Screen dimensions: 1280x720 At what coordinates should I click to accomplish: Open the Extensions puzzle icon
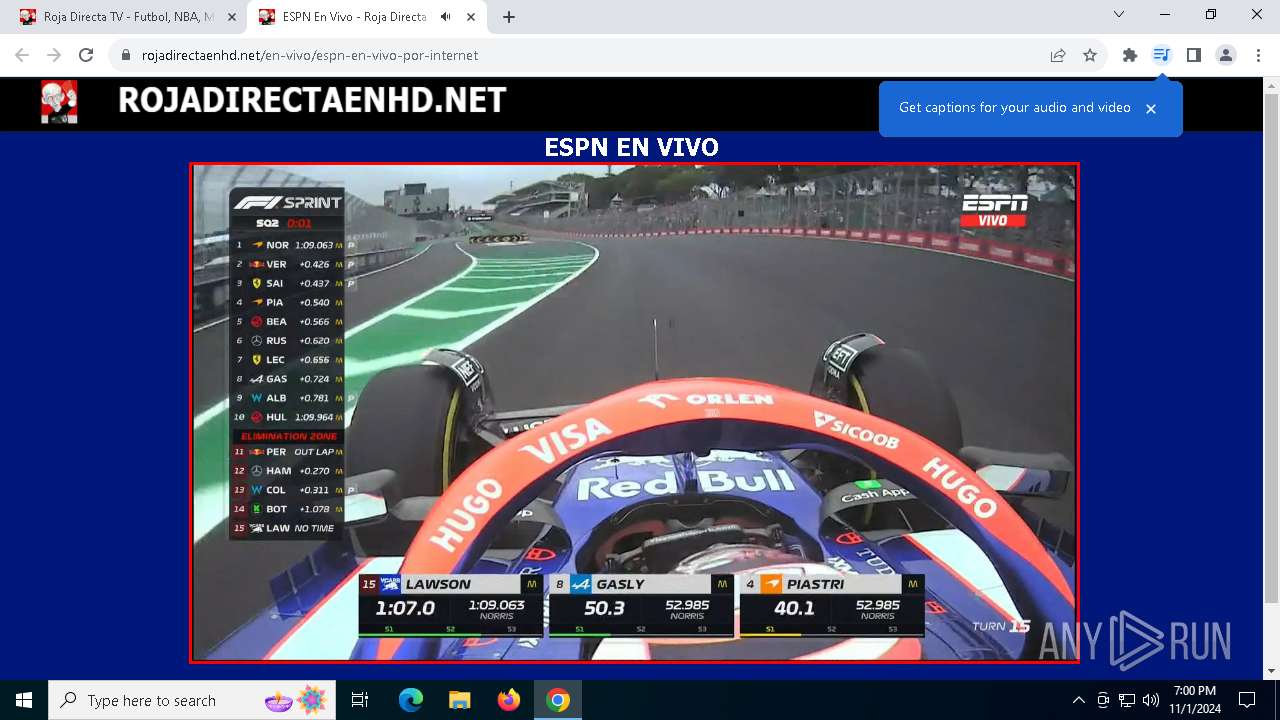coord(1130,55)
